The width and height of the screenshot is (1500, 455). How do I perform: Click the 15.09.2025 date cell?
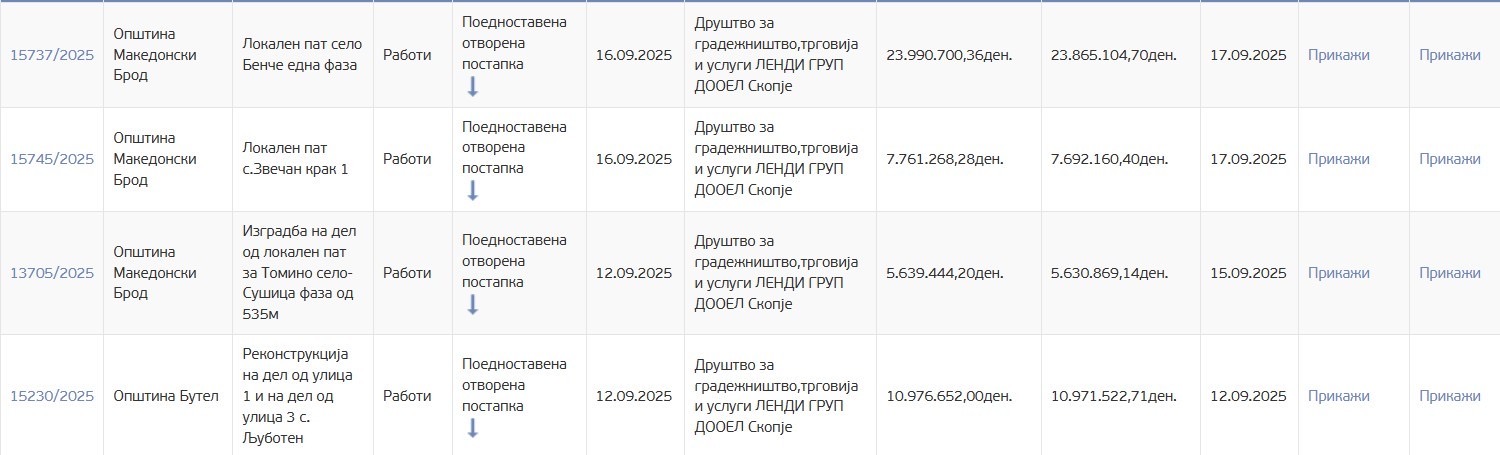(x=1248, y=273)
